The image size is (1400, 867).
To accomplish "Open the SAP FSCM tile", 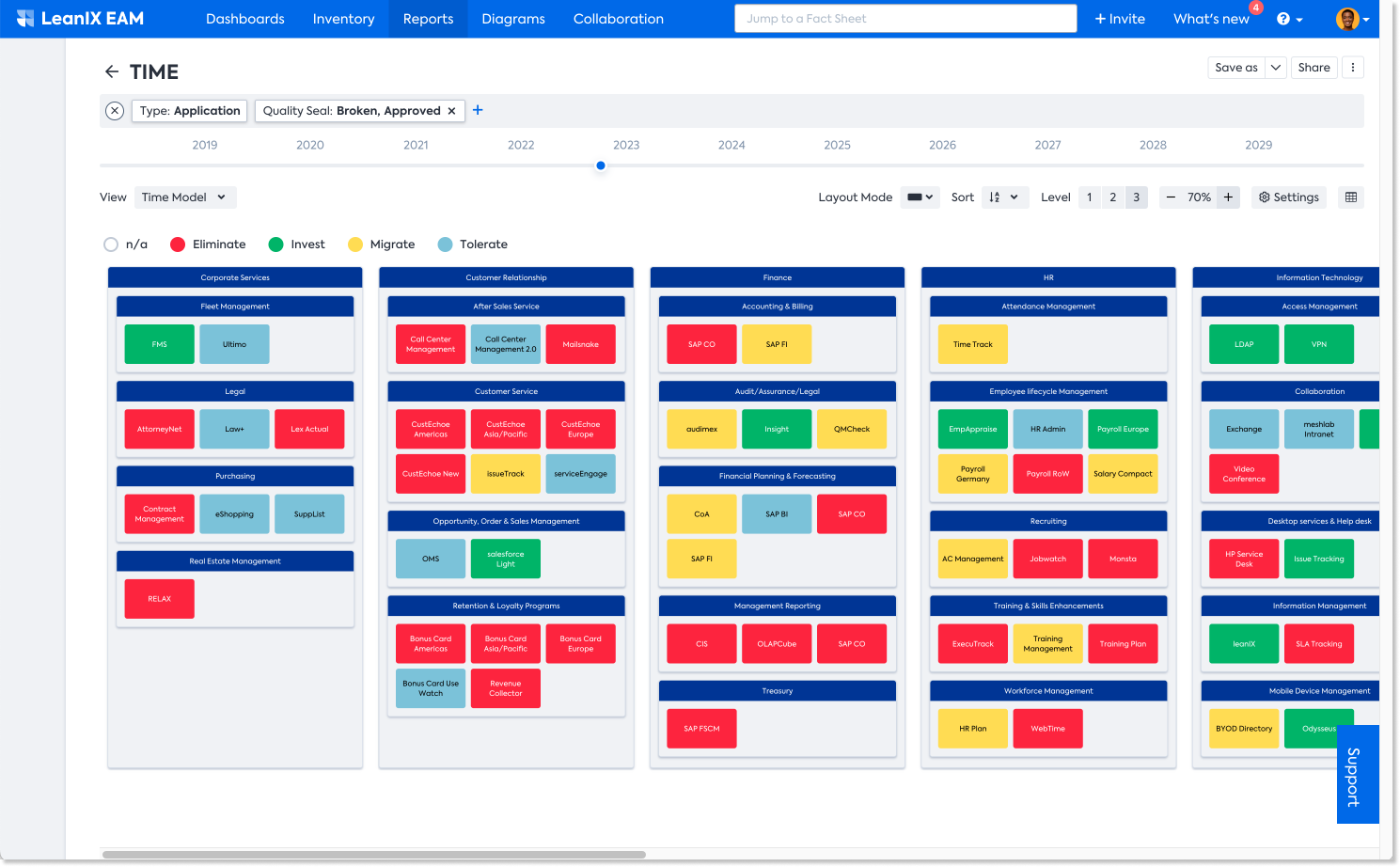I will [701, 728].
